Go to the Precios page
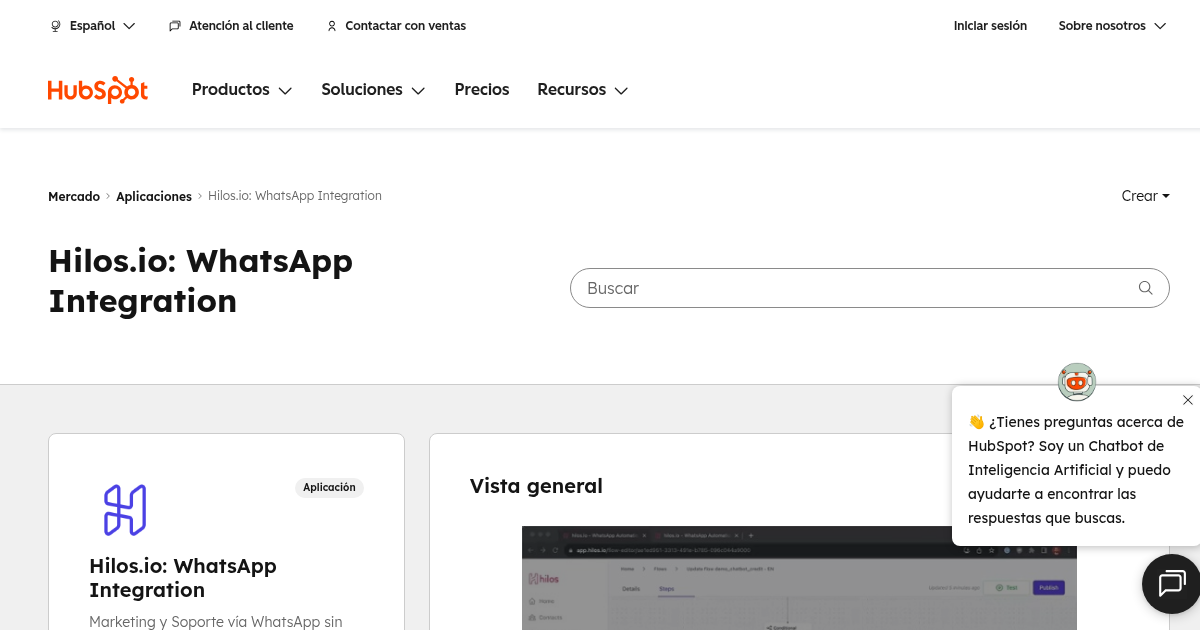Image resolution: width=1200 pixels, height=630 pixels. pos(482,90)
